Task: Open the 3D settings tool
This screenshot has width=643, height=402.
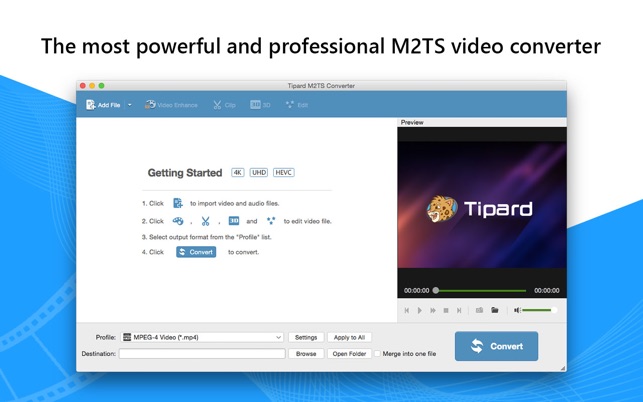Action: [260, 105]
